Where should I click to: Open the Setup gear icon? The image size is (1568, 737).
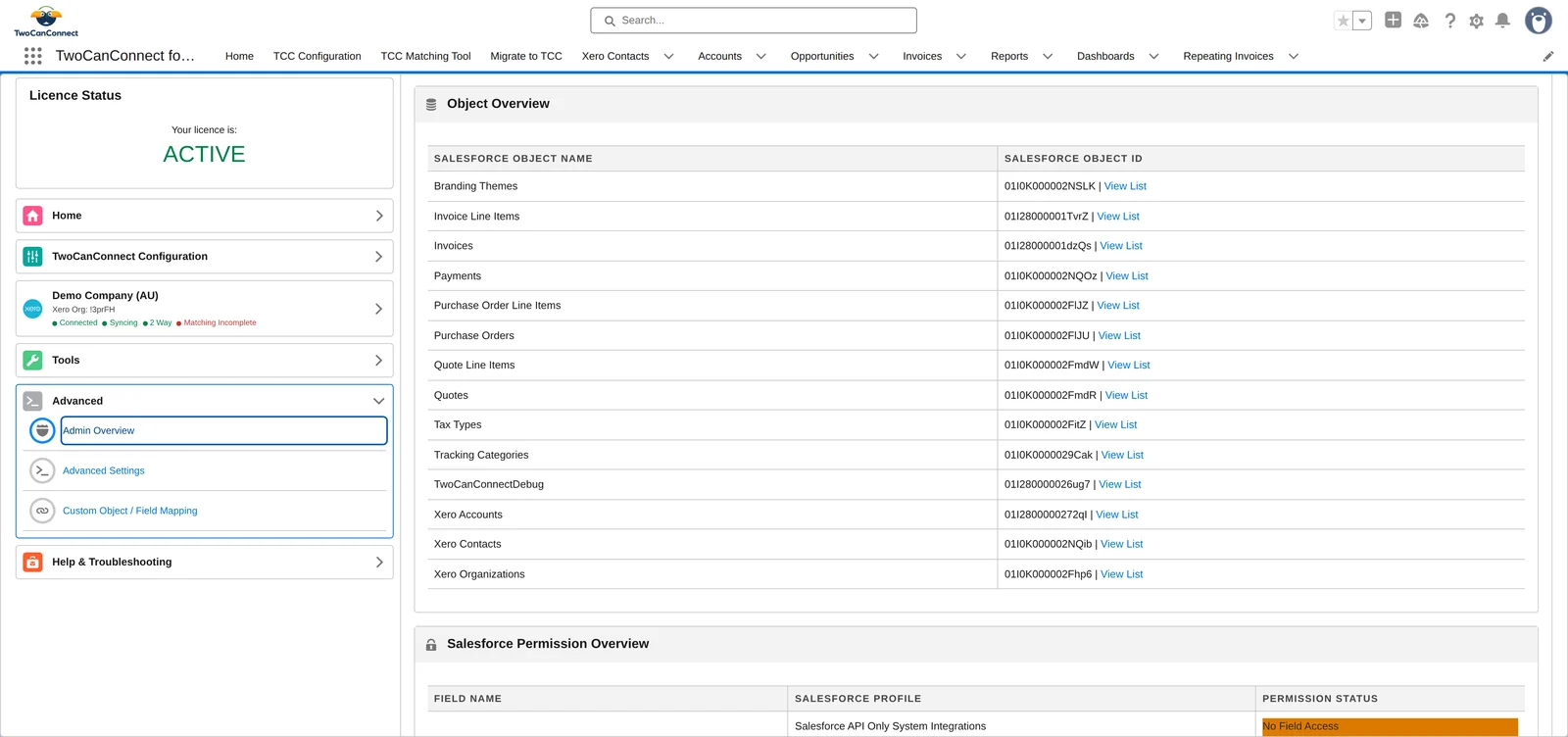click(x=1477, y=21)
